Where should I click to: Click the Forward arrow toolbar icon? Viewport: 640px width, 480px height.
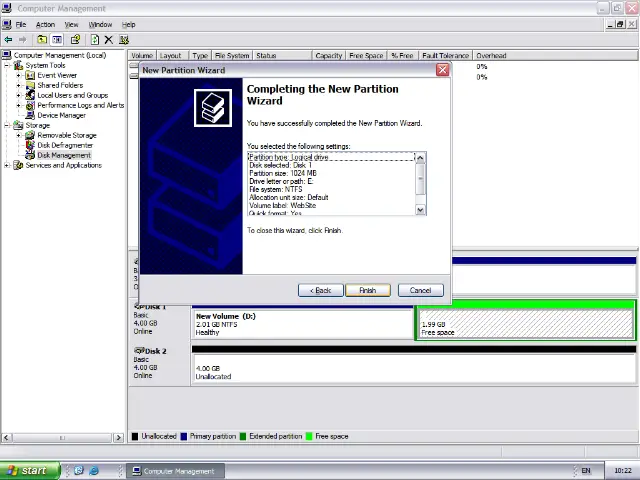point(22,40)
